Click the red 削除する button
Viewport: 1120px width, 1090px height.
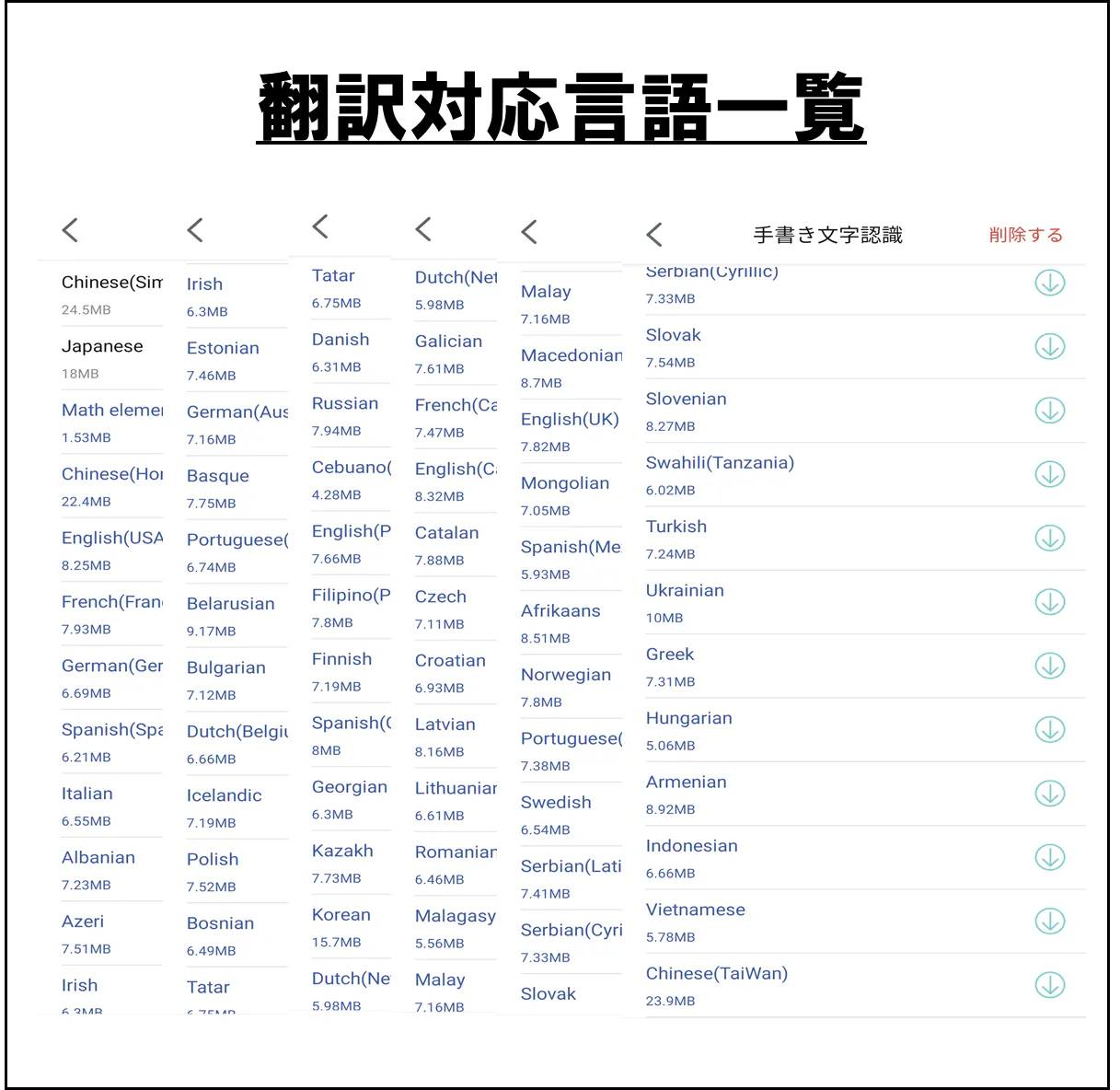[1025, 235]
